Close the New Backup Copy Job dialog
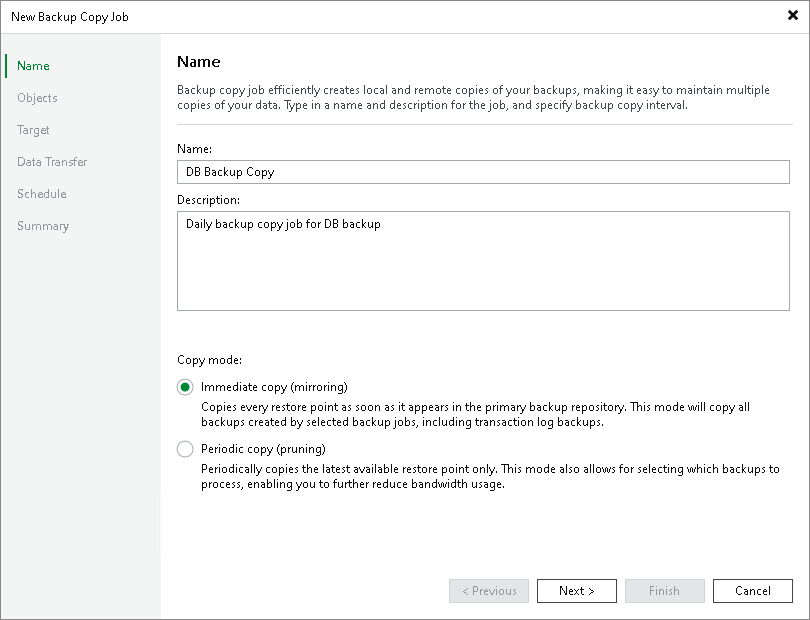The width and height of the screenshot is (810, 620). point(793,16)
